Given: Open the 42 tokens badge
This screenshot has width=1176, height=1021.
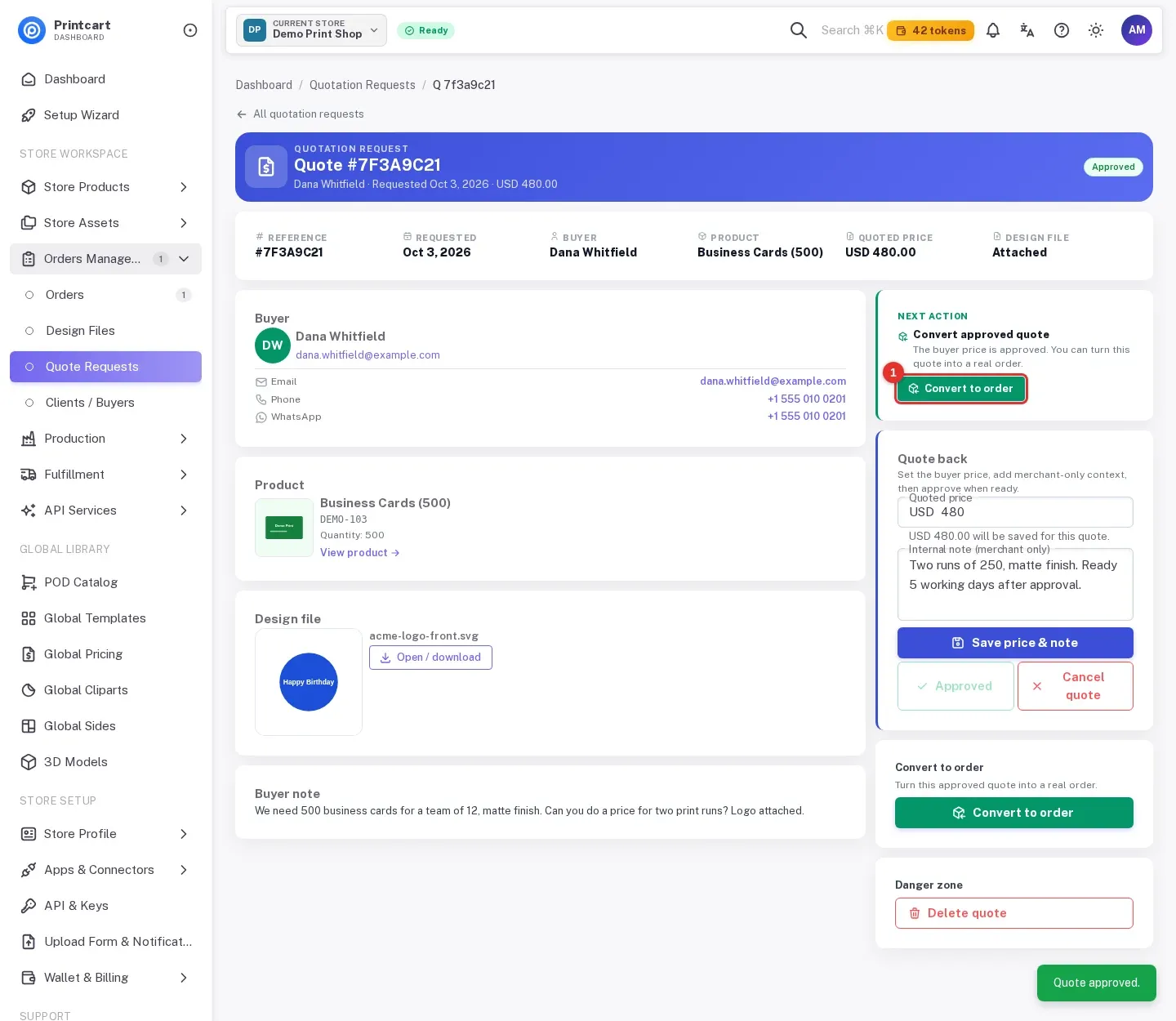Looking at the screenshot, I should [931, 30].
